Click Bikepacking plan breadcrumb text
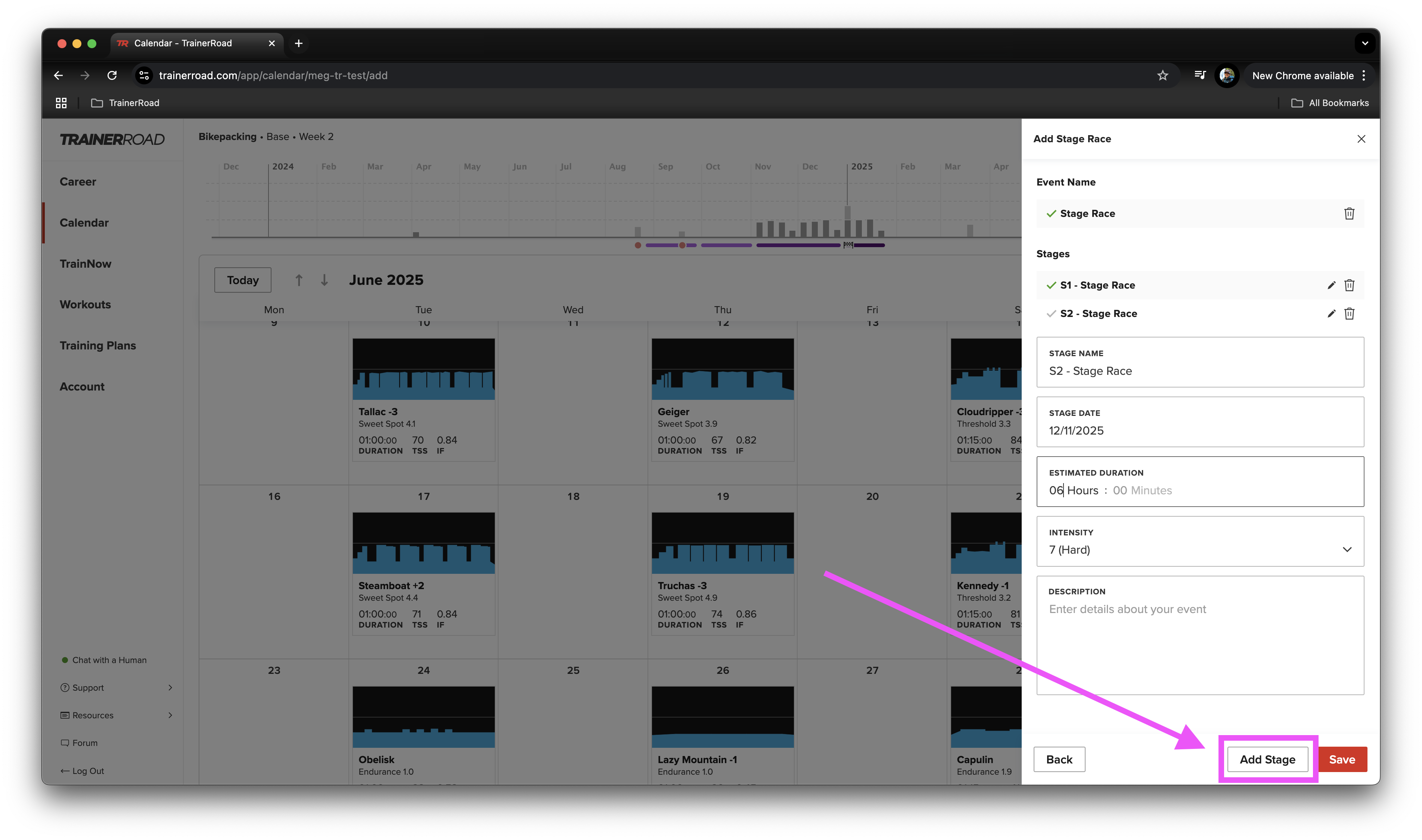The height and width of the screenshot is (840, 1422). point(227,137)
